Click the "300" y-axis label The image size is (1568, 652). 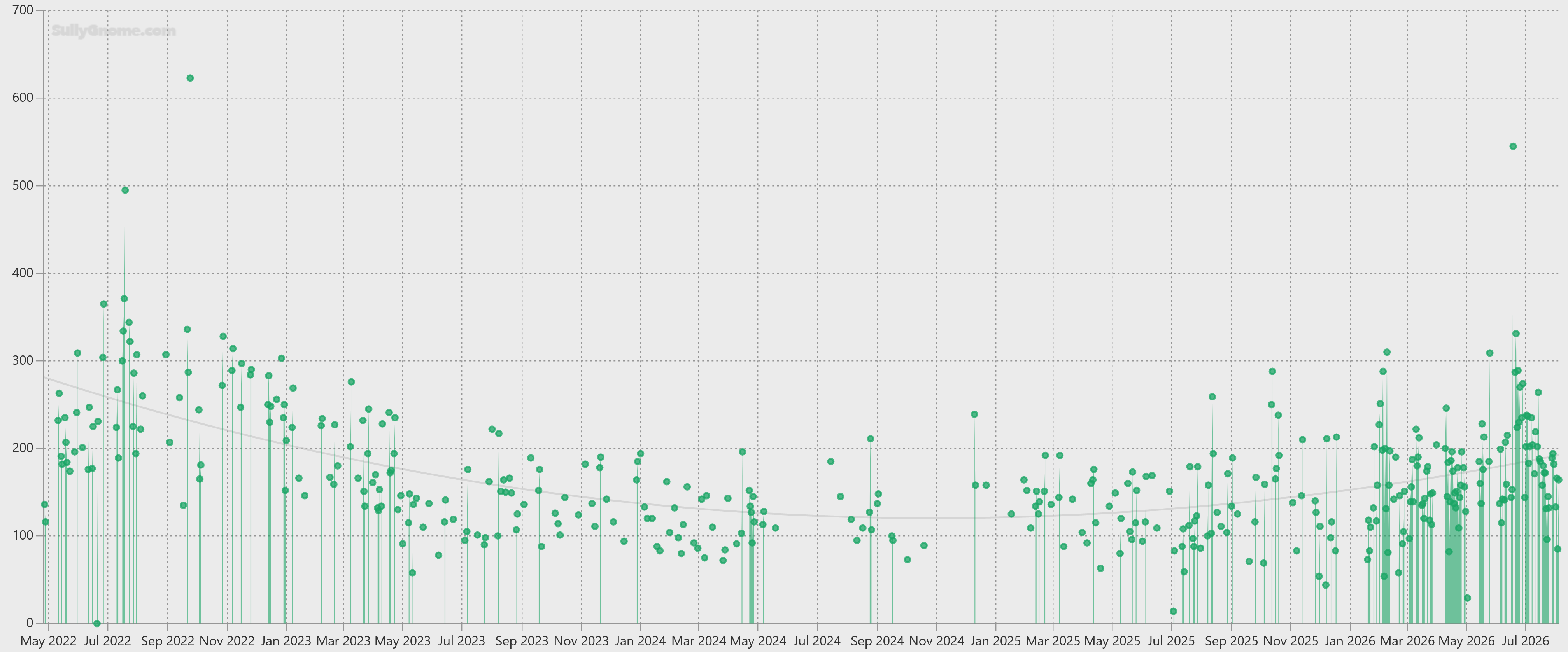(23, 361)
